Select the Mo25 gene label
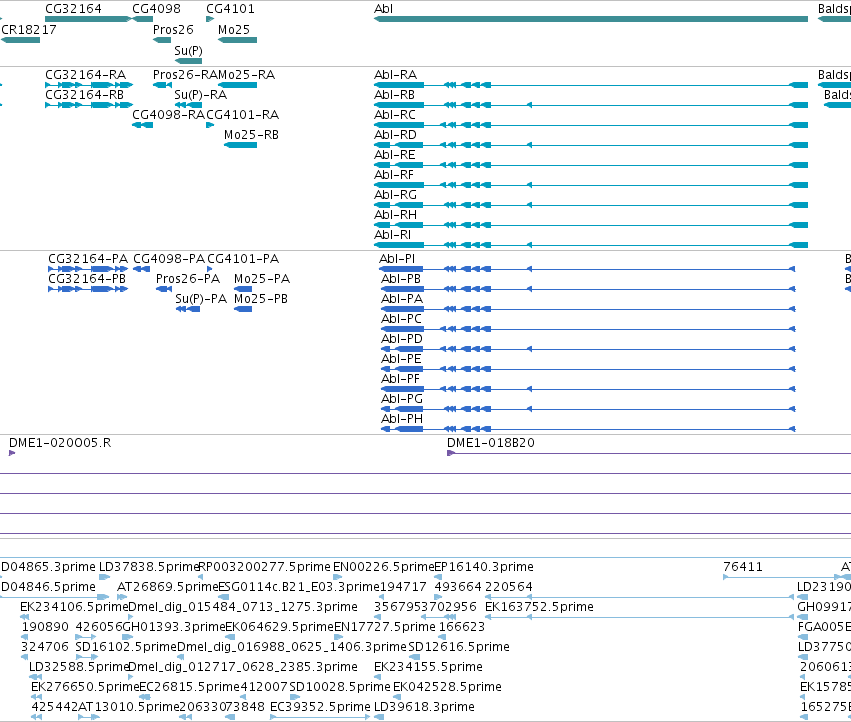 coord(233,29)
